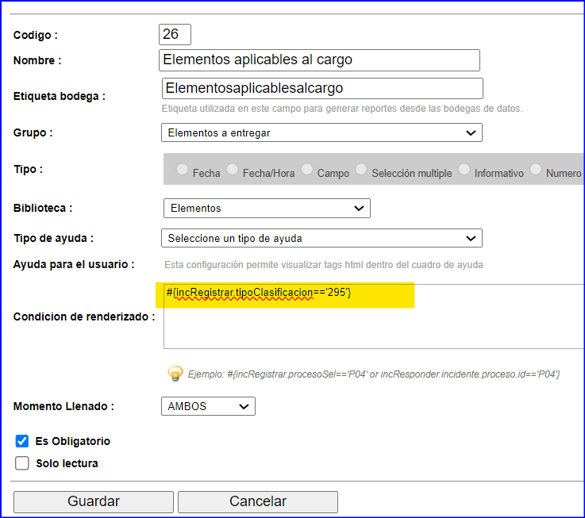Select the Fecha radio button
Image resolution: width=585 pixels, height=518 pixels.
tap(182, 169)
